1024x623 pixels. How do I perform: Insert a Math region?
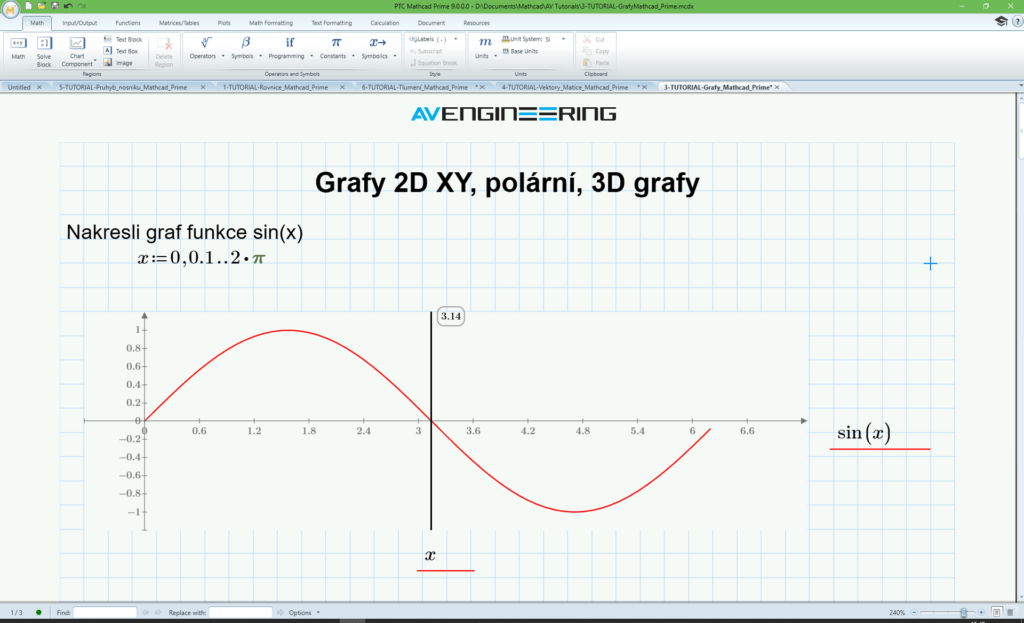pos(18,49)
